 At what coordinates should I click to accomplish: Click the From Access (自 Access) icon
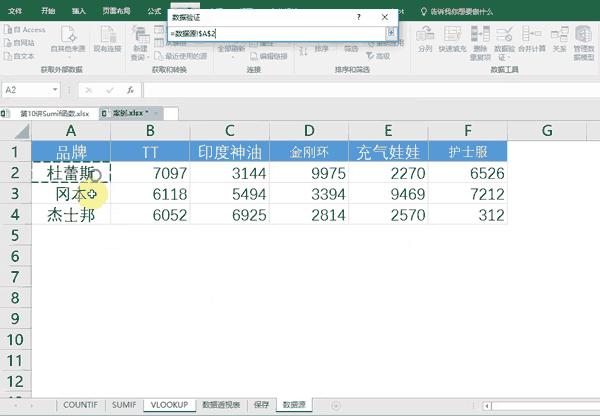tap(24, 30)
